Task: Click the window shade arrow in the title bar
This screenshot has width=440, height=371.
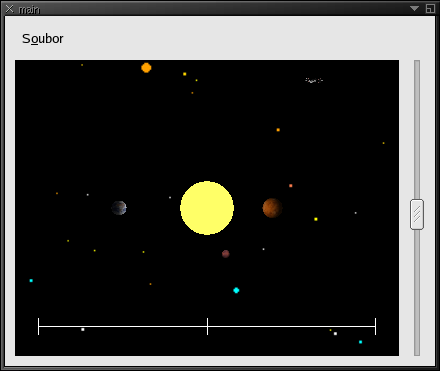Action: click(x=414, y=9)
